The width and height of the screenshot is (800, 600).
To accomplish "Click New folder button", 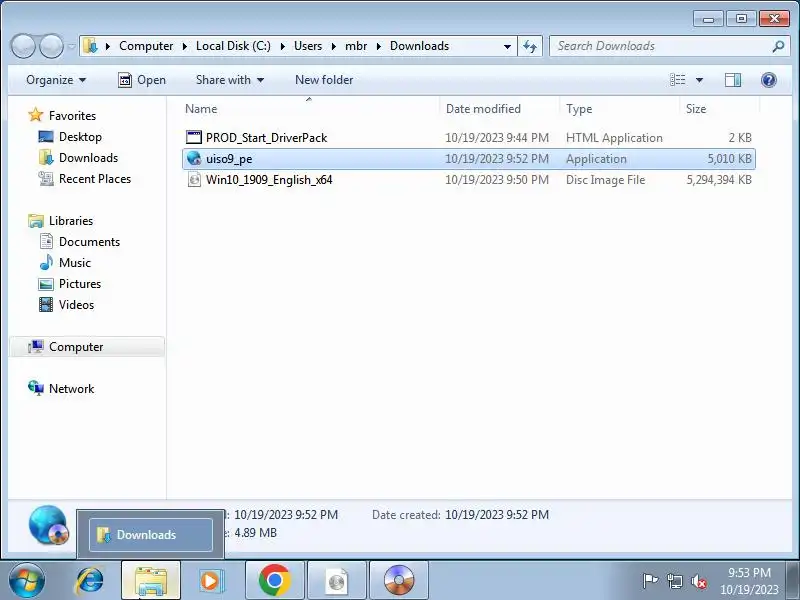I will [324, 80].
